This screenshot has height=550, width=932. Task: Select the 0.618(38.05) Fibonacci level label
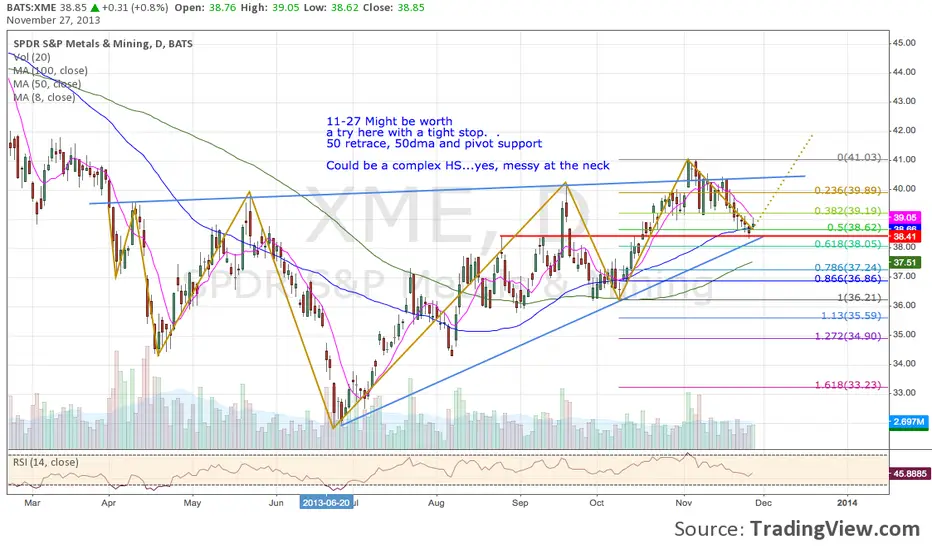pyautogui.click(x=848, y=244)
